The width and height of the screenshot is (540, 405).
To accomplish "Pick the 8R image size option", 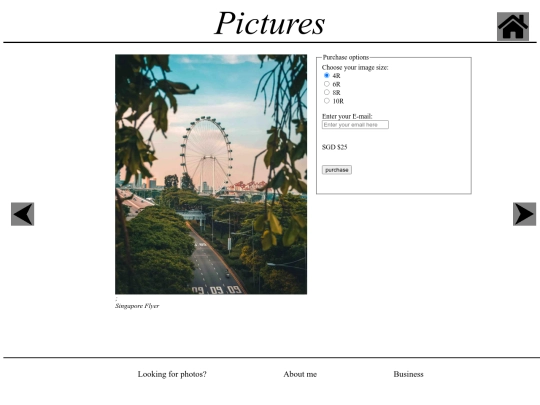I will coord(326,92).
